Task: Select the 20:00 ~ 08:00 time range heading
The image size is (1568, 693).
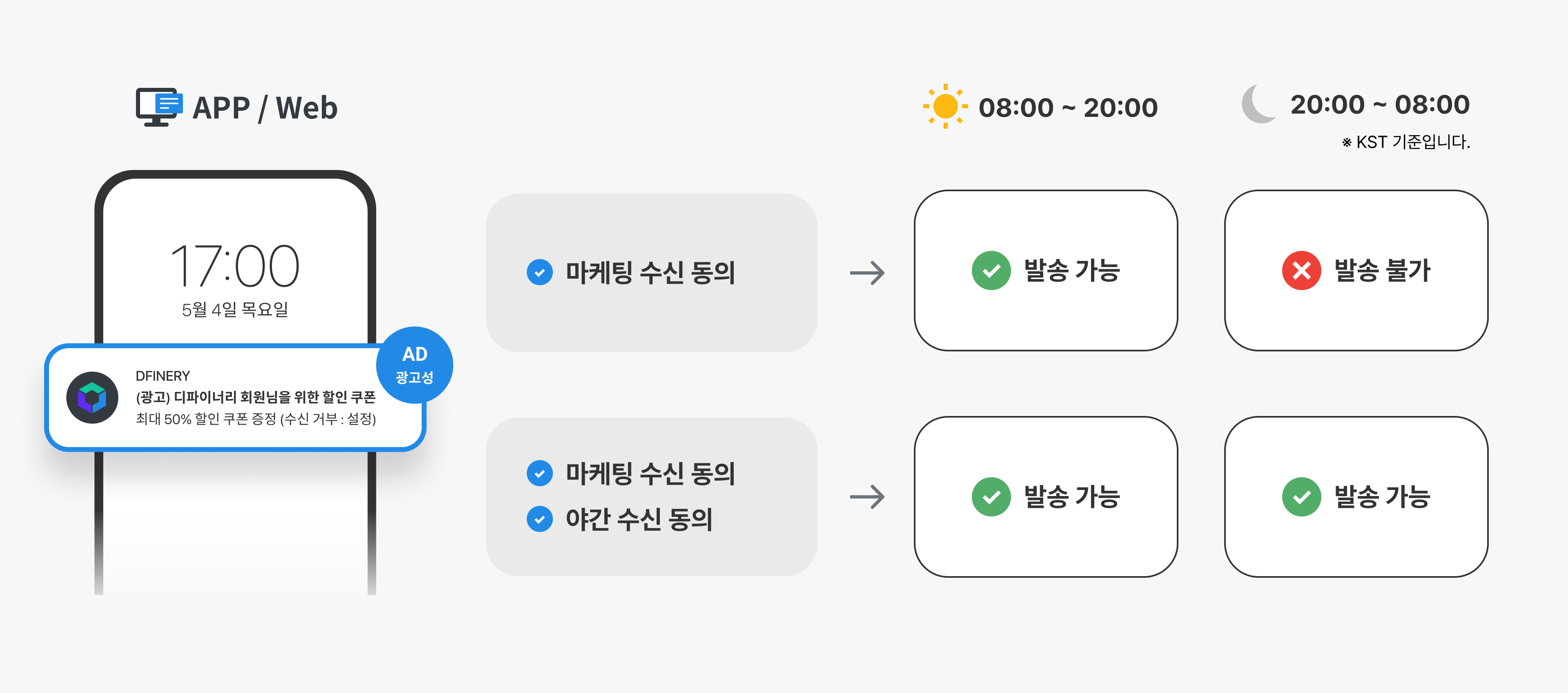Action: click(1379, 105)
